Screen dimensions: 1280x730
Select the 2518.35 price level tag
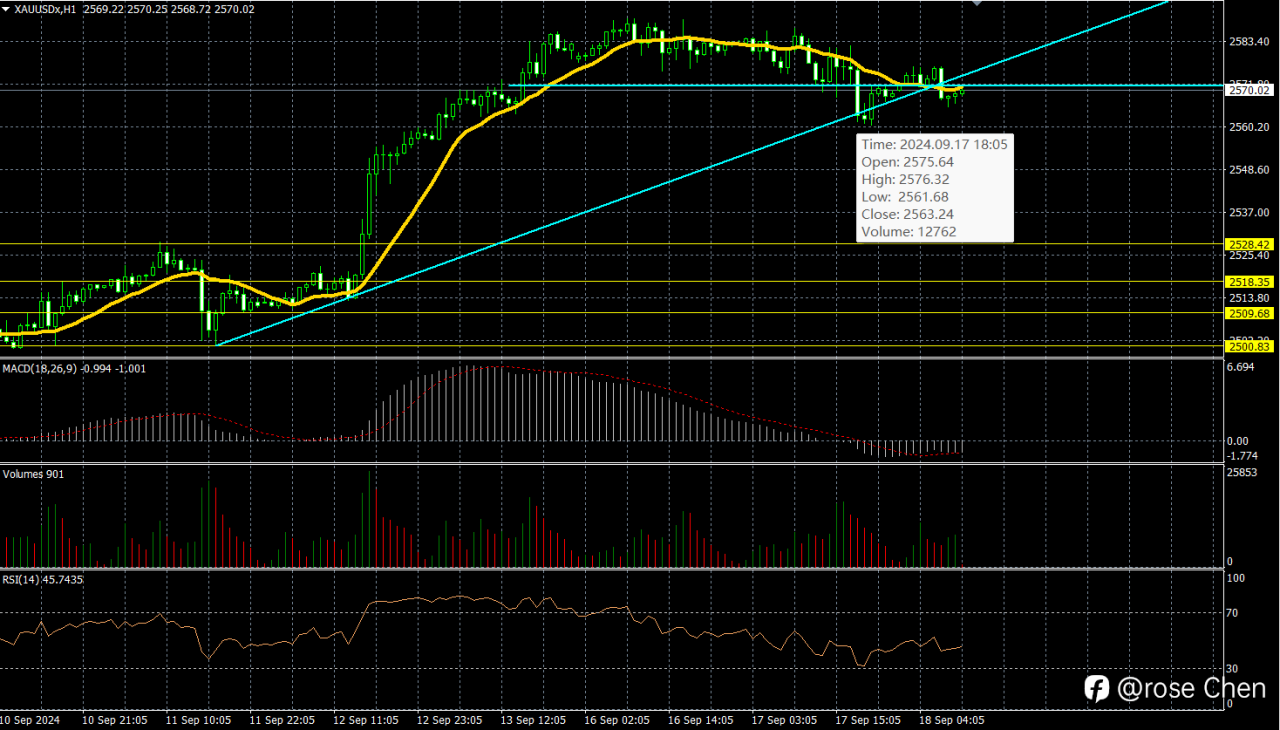click(1249, 282)
